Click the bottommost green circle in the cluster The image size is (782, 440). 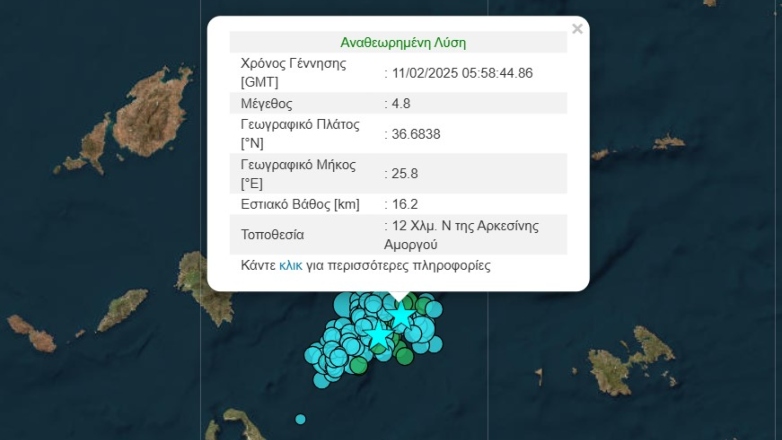(358, 366)
